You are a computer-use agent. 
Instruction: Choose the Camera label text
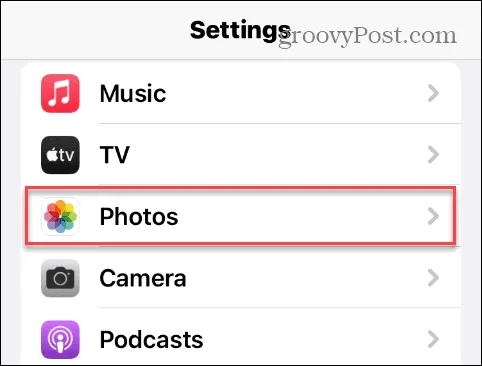point(143,278)
